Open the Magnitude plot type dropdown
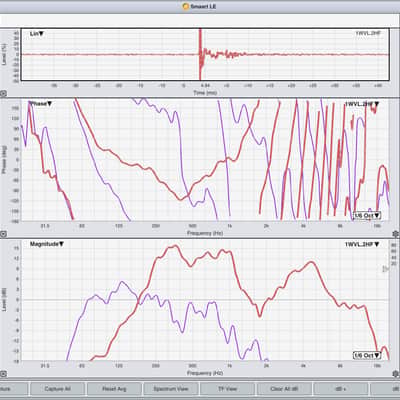400x400 pixels. [x=47, y=244]
